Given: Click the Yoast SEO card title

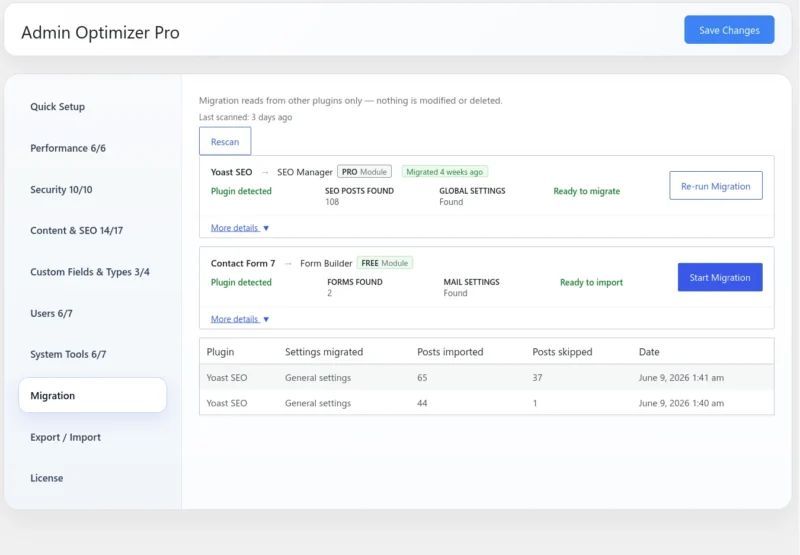Looking at the screenshot, I should pos(231,172).
